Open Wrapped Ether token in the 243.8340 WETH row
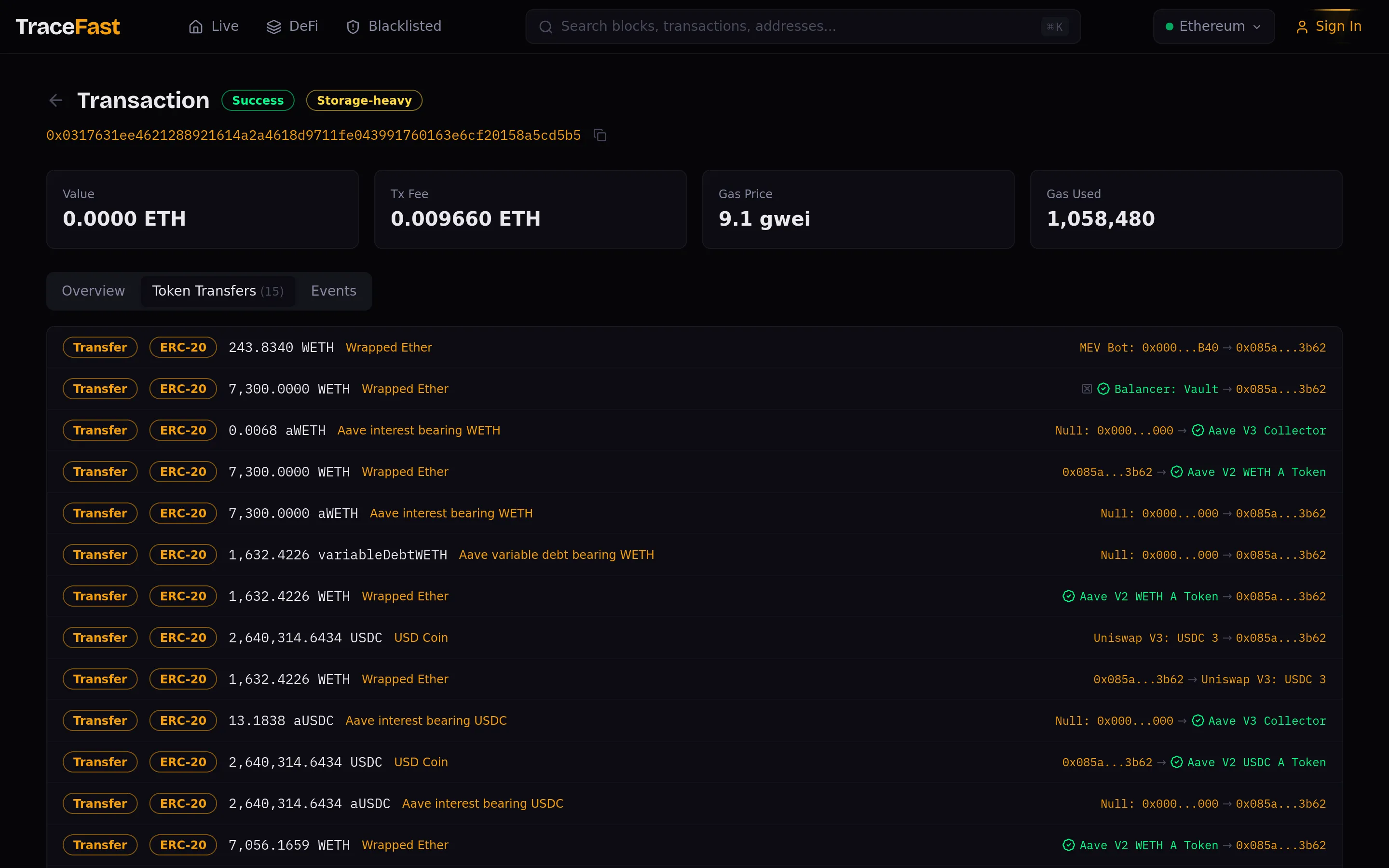The height and width of the screenshot is (868, 1389). (x=389, y=348)
